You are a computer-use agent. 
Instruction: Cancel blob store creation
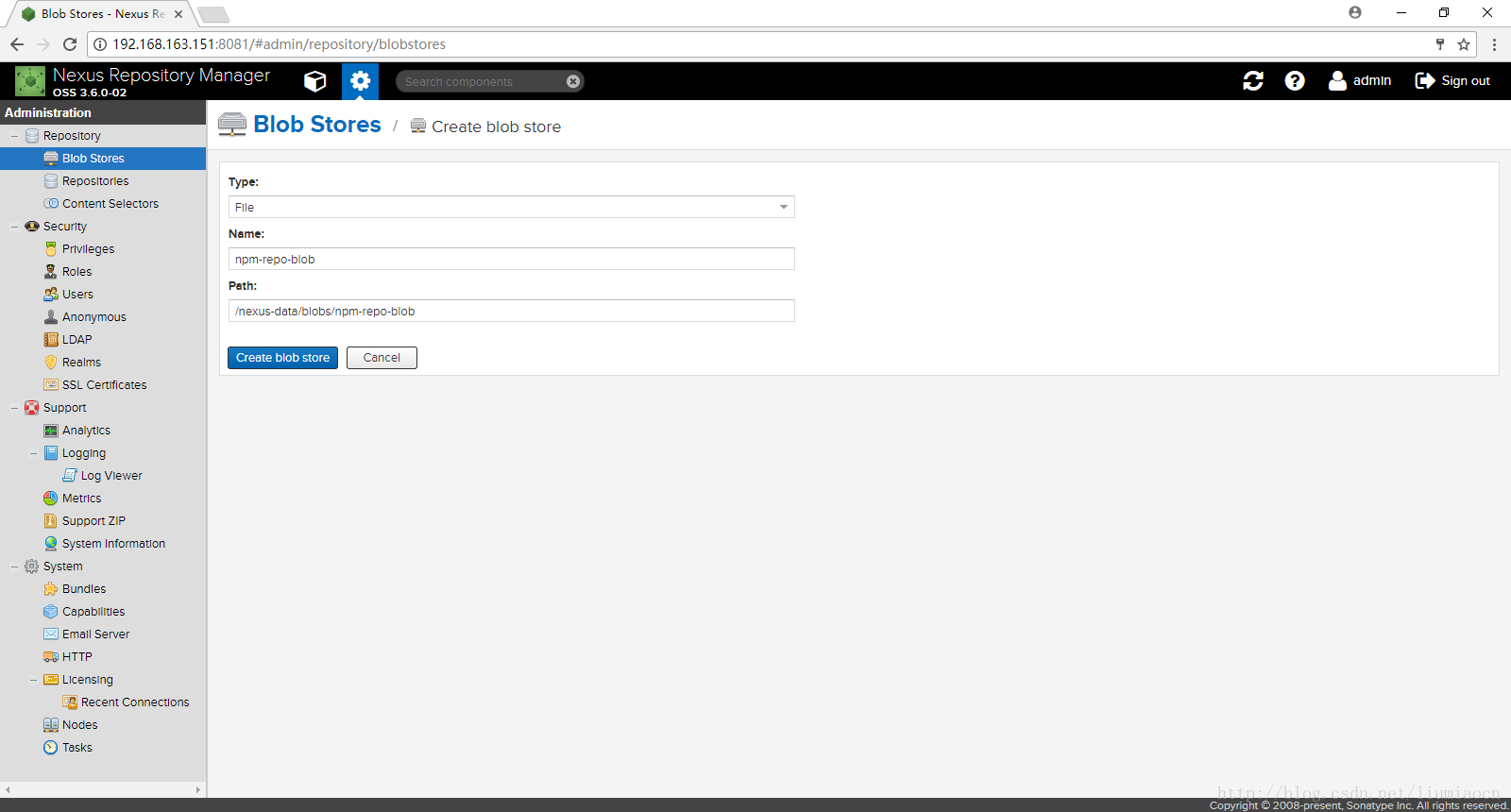pyautogui.click(x=382, y=358)
